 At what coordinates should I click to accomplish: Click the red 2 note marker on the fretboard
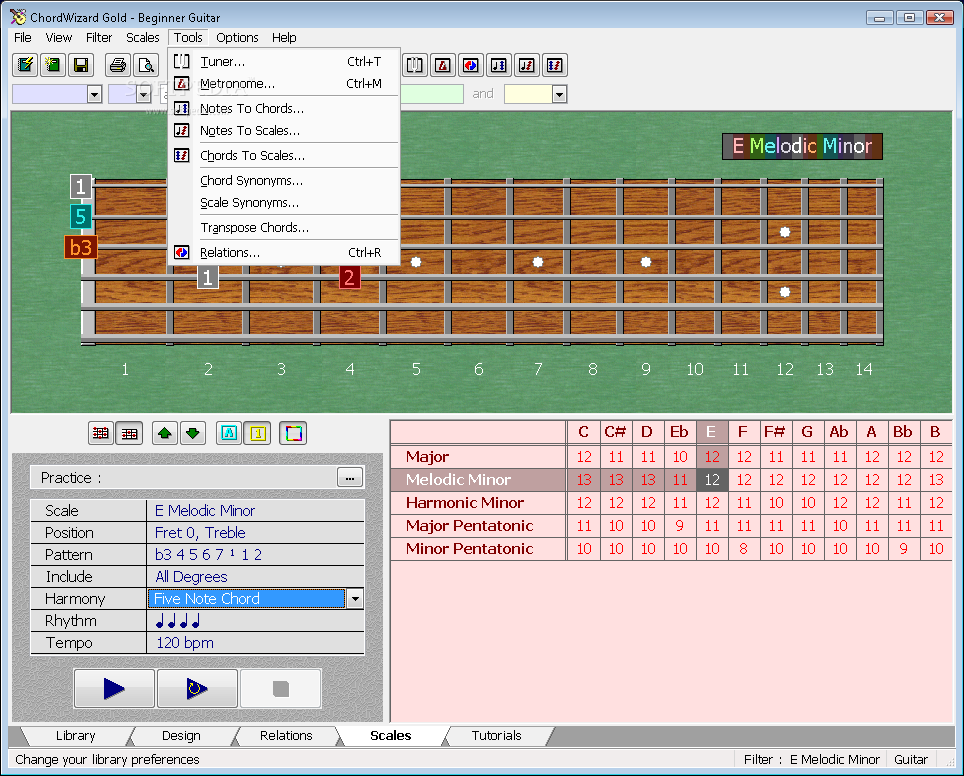(349, 277)
